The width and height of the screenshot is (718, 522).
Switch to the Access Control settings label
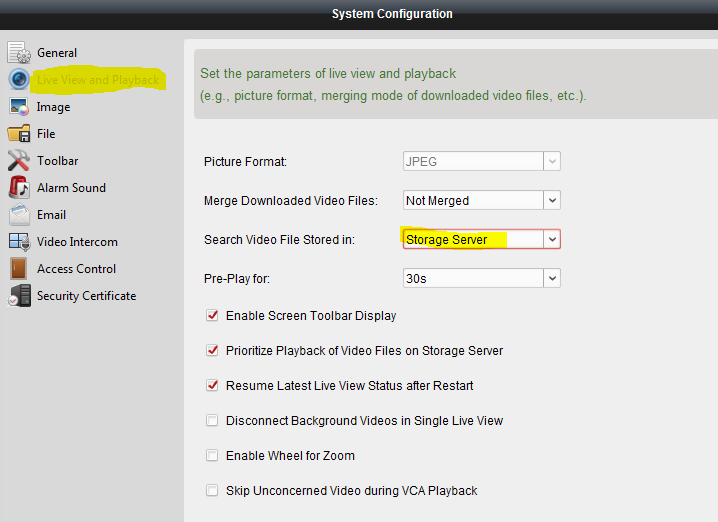(76, 269)
